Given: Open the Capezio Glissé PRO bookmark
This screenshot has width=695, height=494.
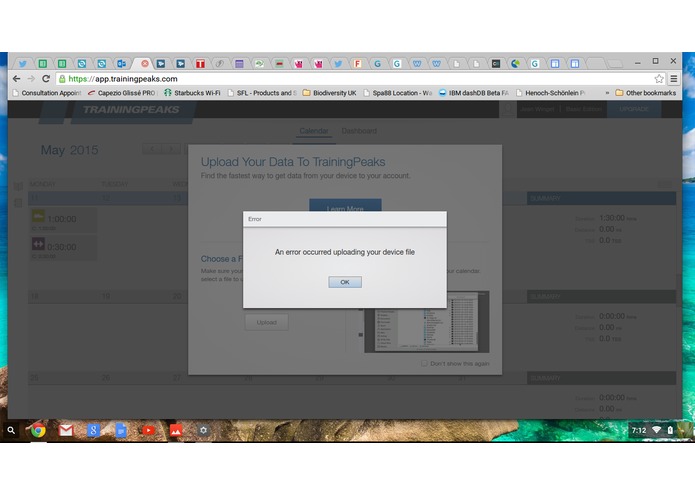Looking at the screenshot, I should (x=121, y=93).
